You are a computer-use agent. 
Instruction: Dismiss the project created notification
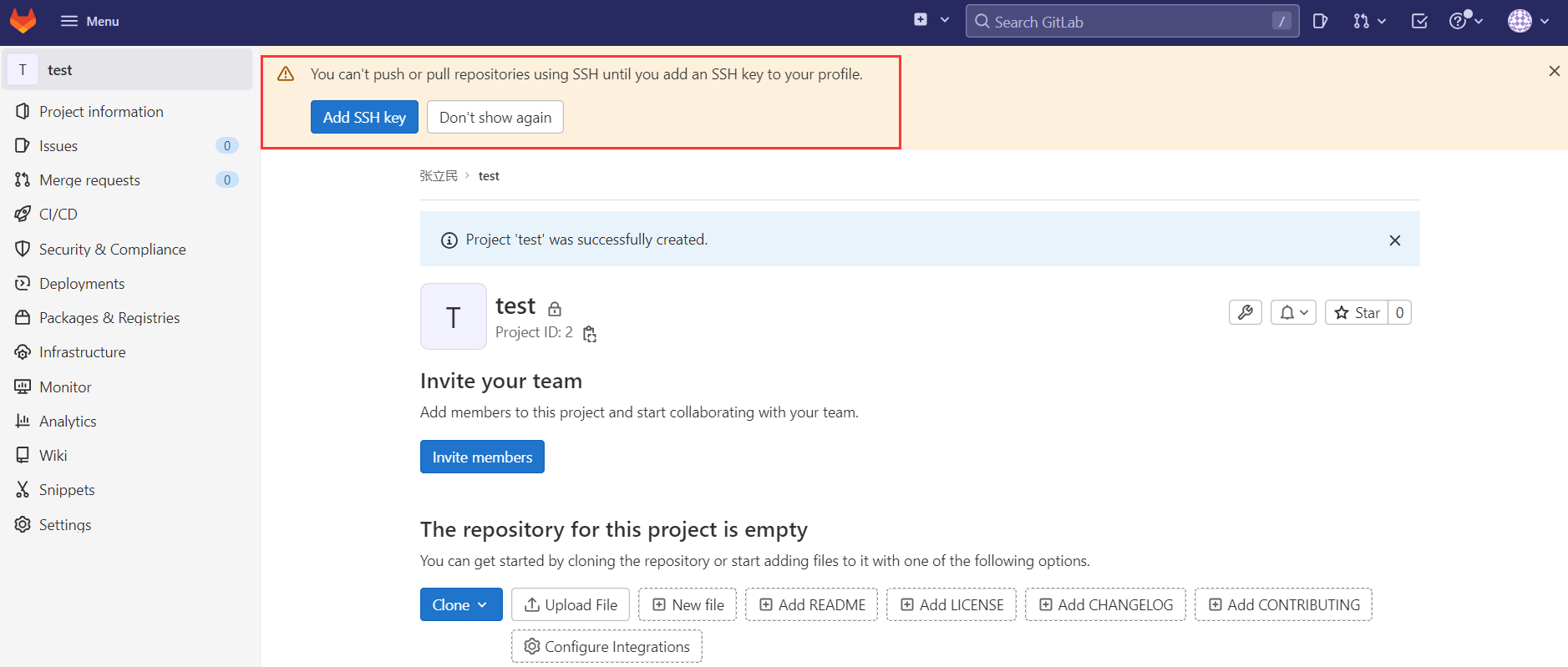[x=1394, y=240]
